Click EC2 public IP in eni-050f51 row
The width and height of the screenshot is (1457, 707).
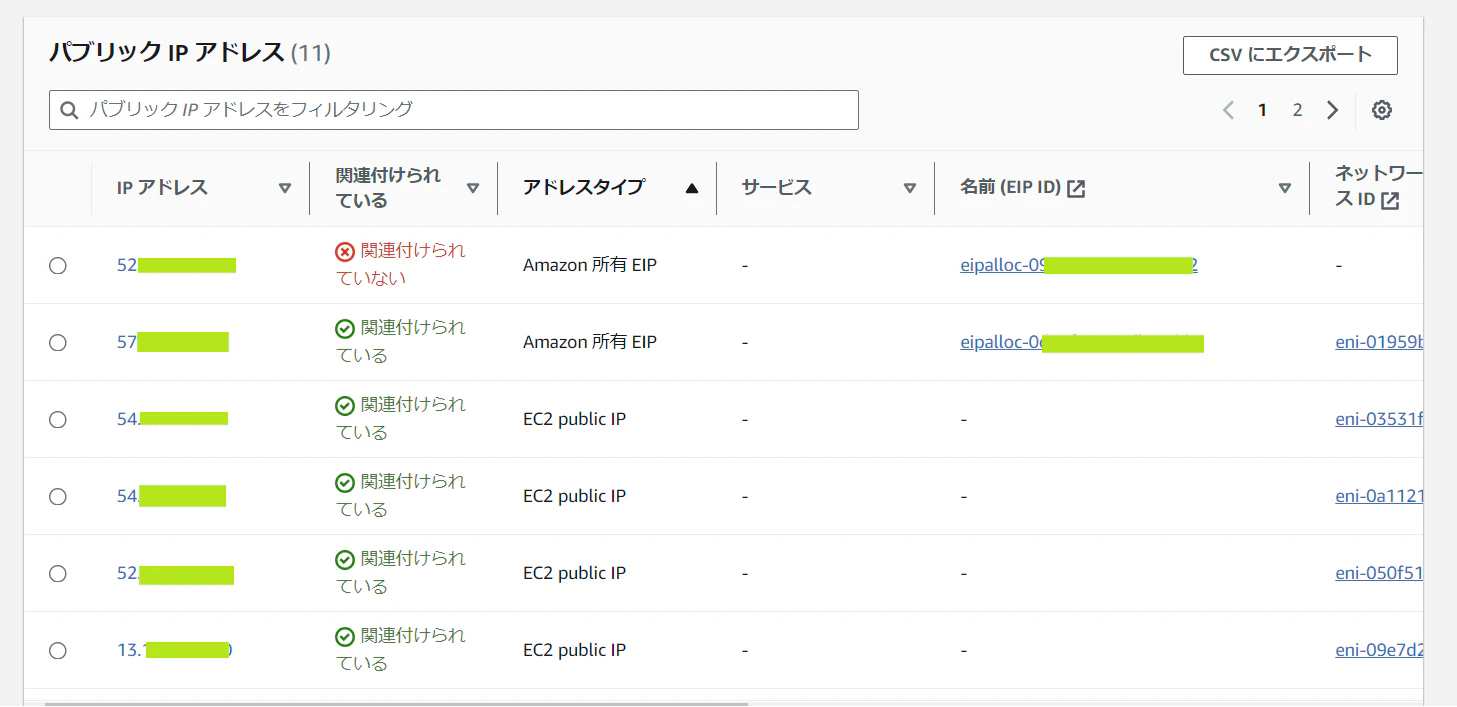[x=574, y=573]
